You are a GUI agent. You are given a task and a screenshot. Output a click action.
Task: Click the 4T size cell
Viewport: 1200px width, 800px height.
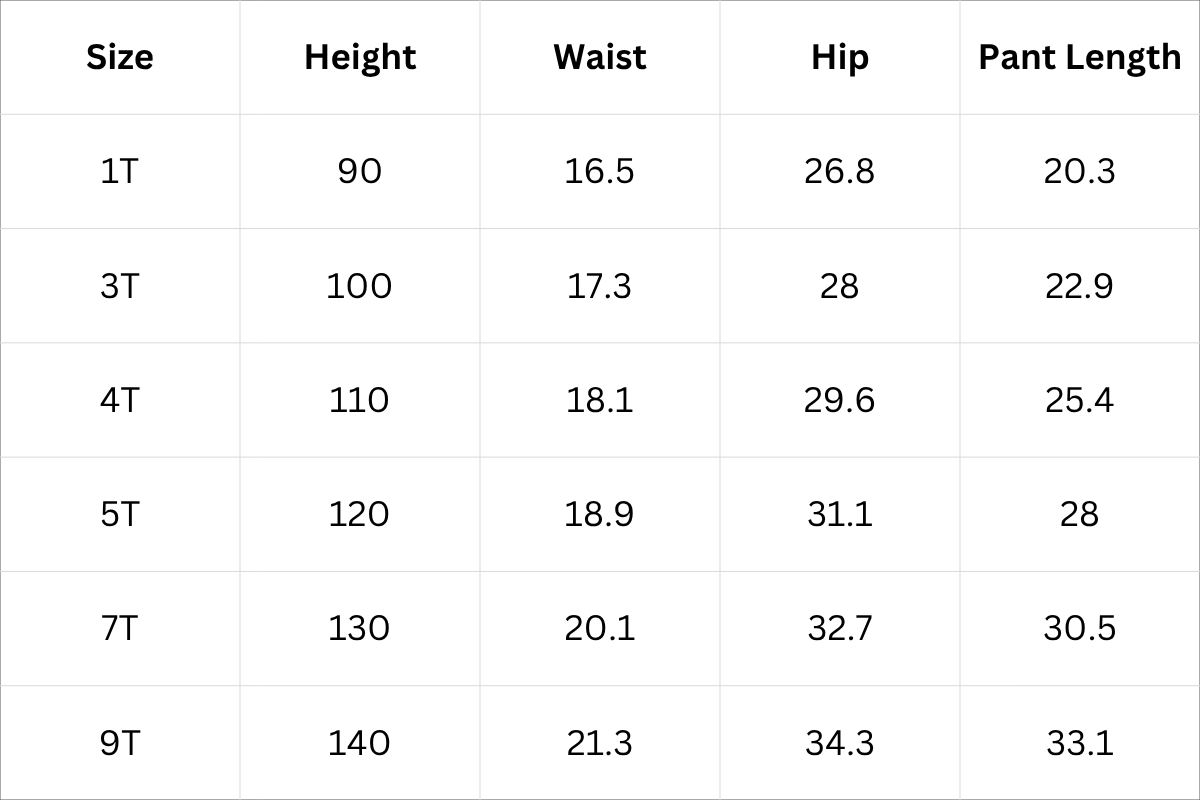click(x=120, y=400)
